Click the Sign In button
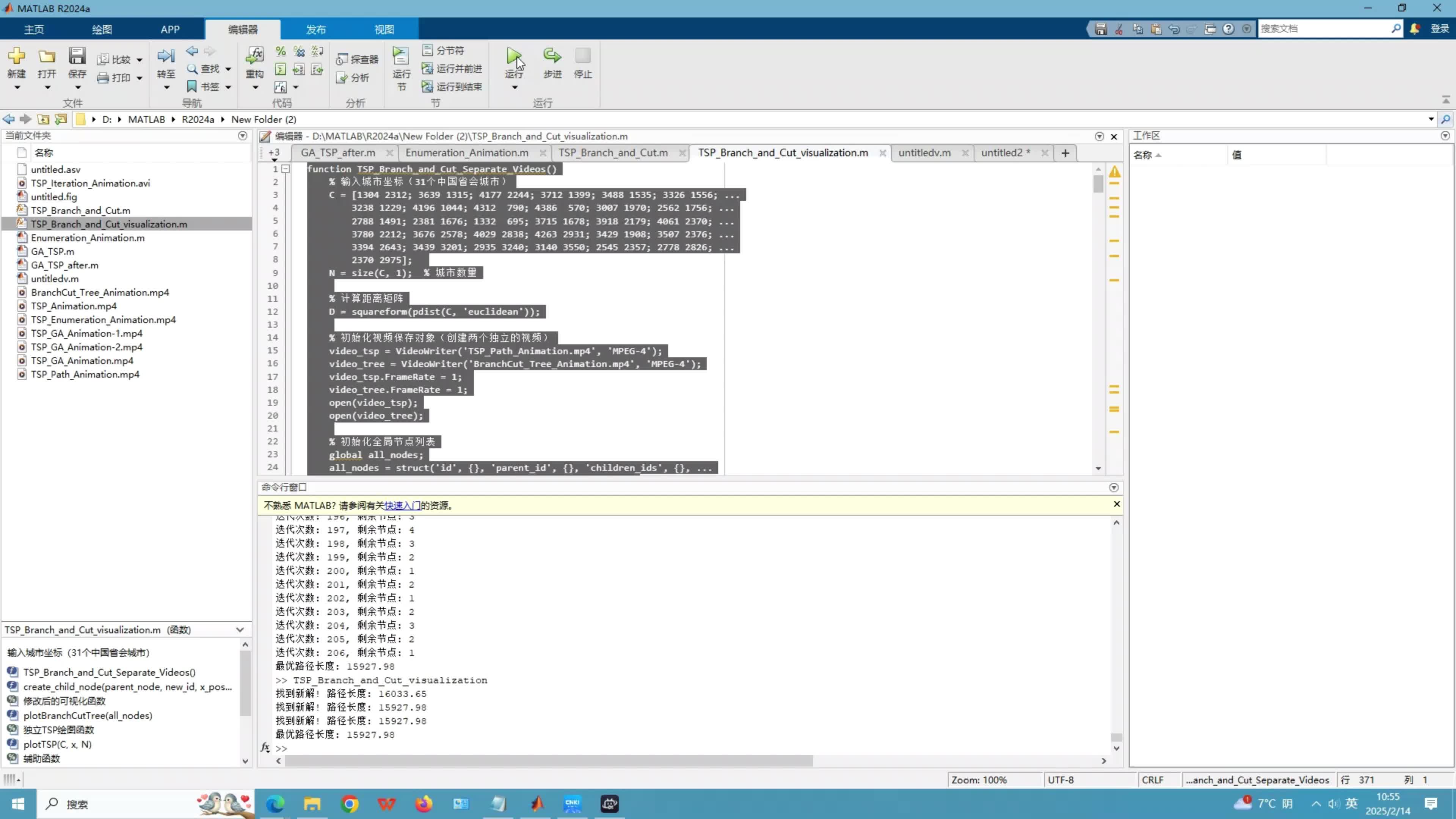Viewport: 1456px width, 819px height. pyautogui.click(x=1439, y=29)
